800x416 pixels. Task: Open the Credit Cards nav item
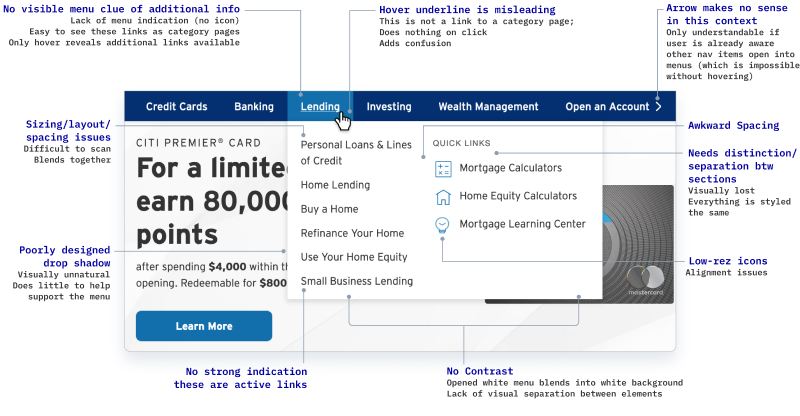pyautogui.click(x=177, y=107)
